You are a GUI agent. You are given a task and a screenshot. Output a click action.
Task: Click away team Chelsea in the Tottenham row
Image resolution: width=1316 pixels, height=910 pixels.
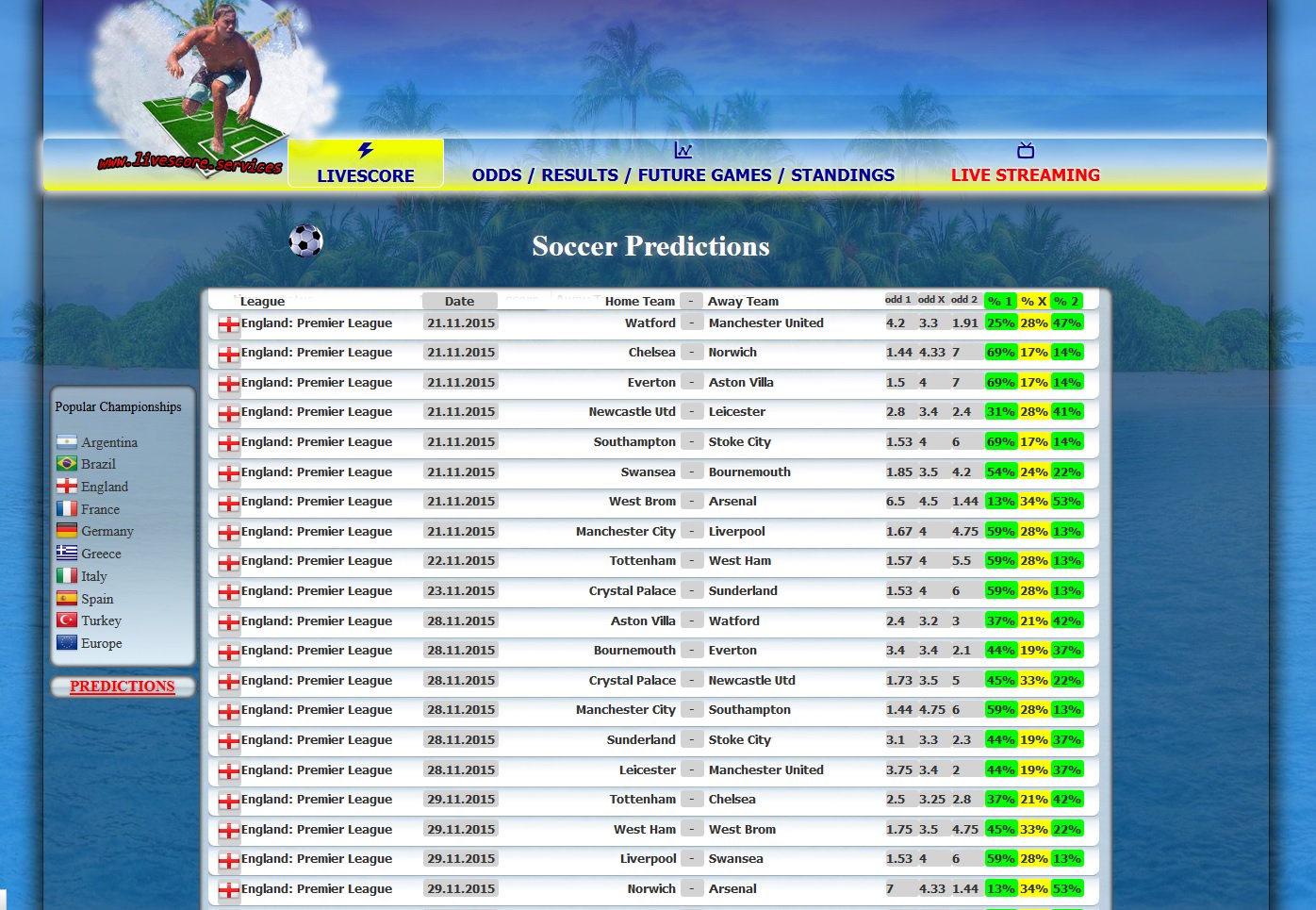[732, 800]
